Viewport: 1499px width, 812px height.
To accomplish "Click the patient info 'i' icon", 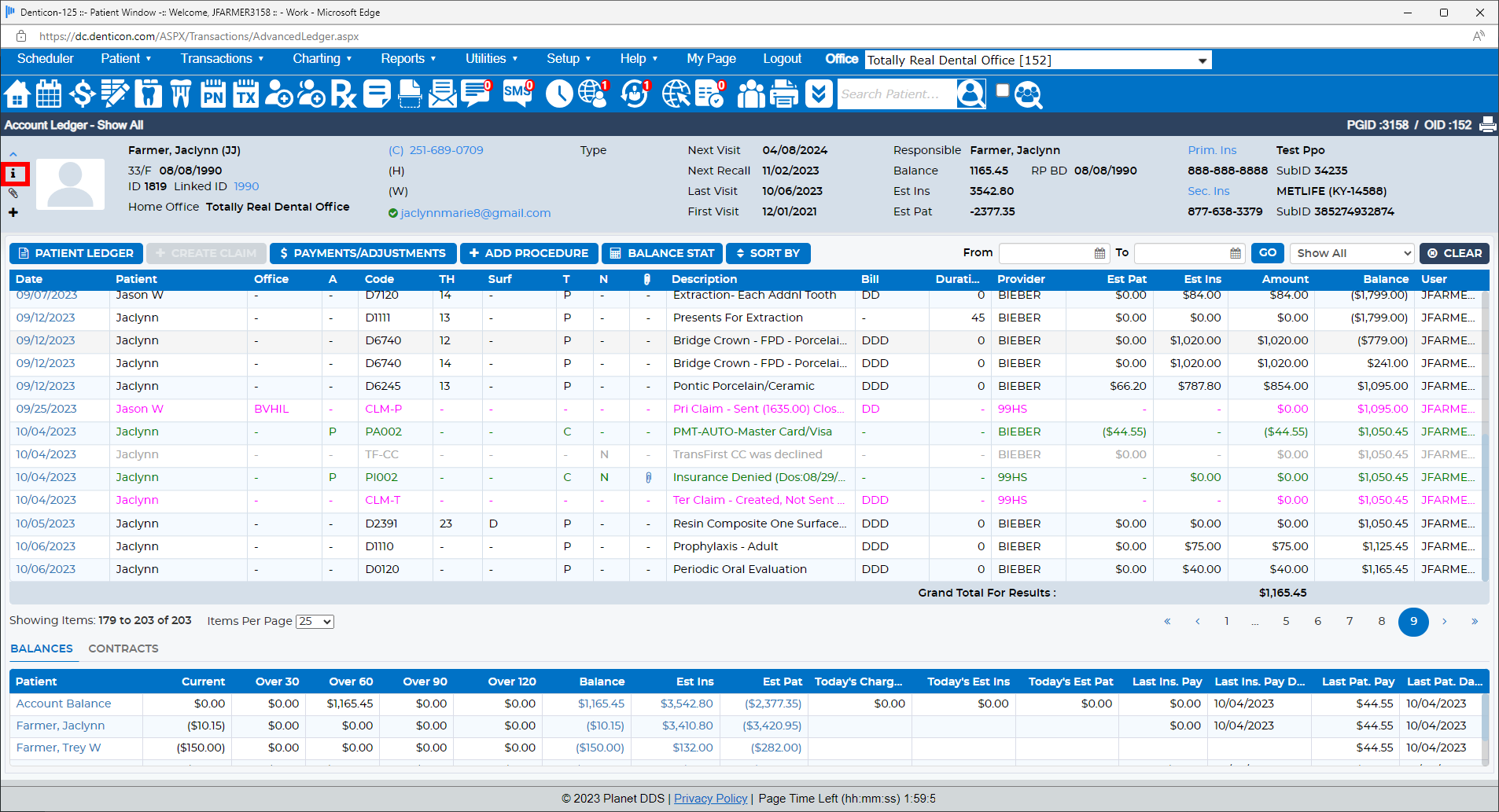I will pyautogui.click(x=13, y=174).
